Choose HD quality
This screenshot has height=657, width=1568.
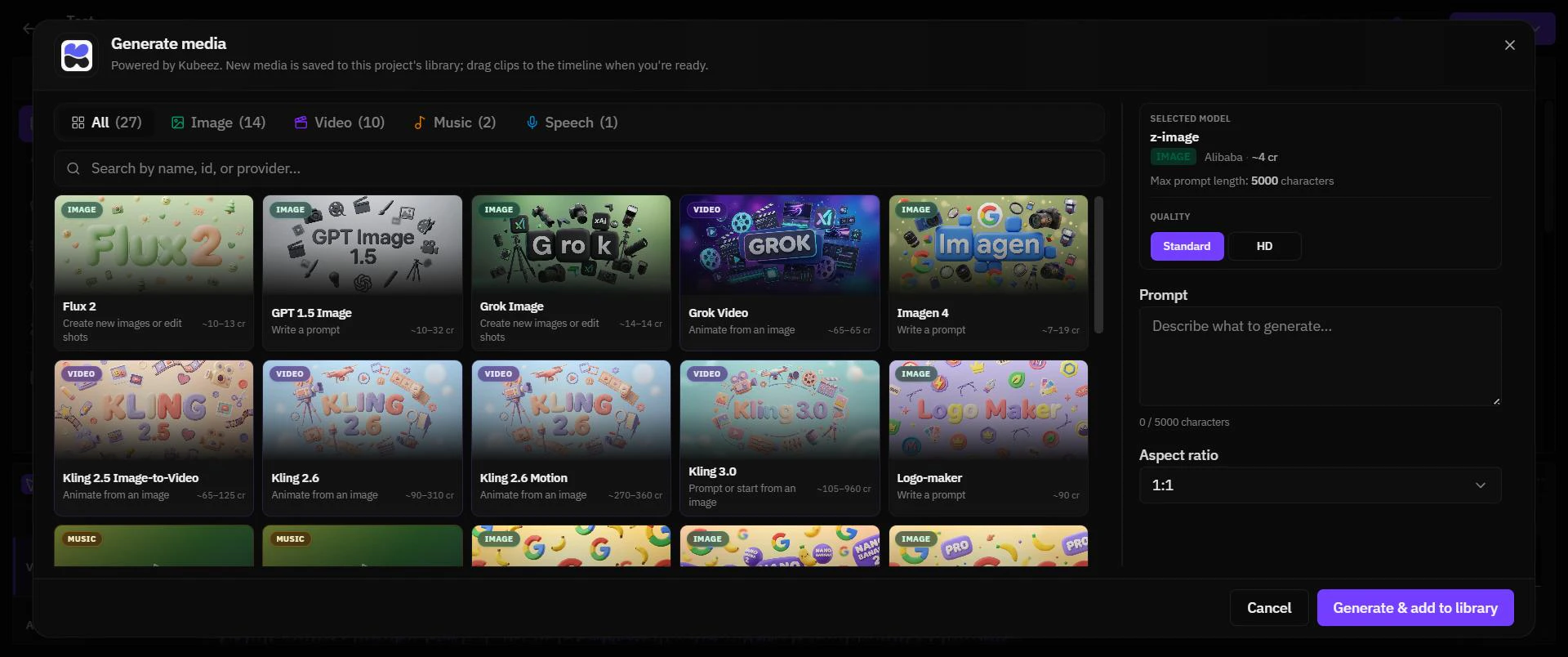pyautogui.click(x=1264, y=246)
